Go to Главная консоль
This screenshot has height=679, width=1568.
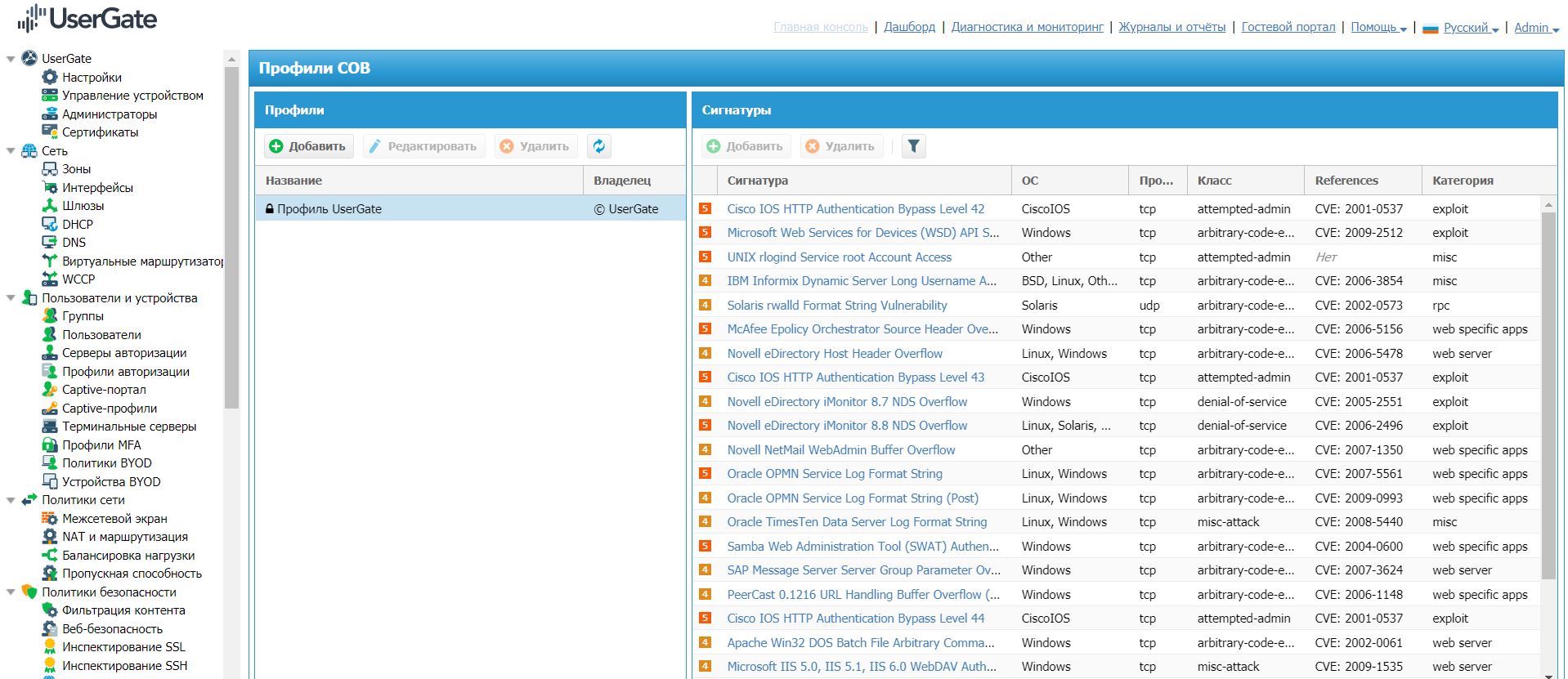point(821,27)
